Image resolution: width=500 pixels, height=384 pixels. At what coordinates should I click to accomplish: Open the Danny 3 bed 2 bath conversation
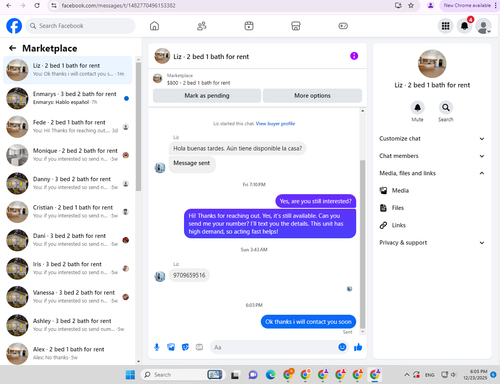(68, 183)
